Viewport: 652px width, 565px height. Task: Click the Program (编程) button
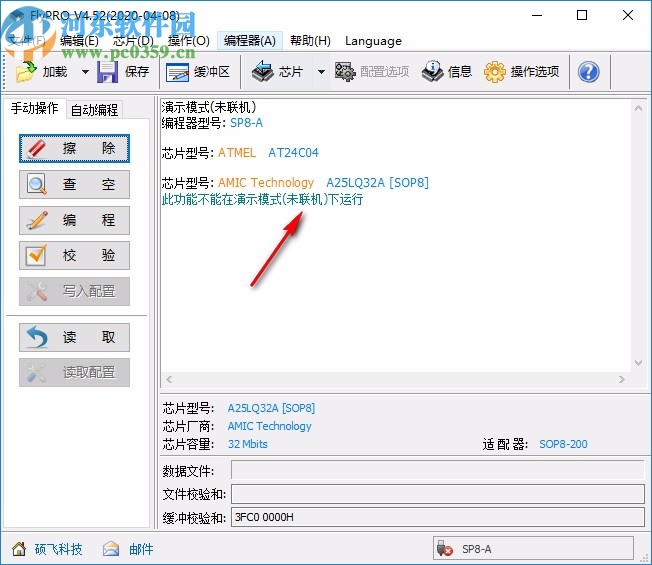pyautogui.click(x=74, y=220)
